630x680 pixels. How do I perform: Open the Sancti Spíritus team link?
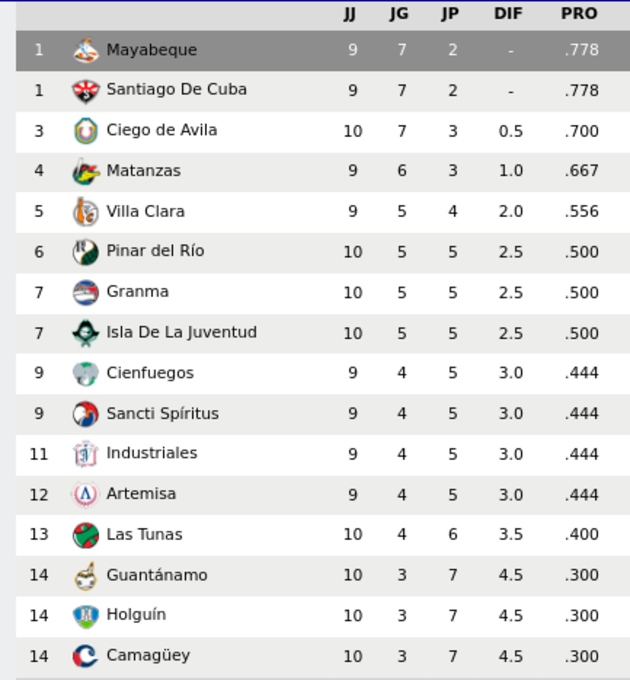[163, 414]
